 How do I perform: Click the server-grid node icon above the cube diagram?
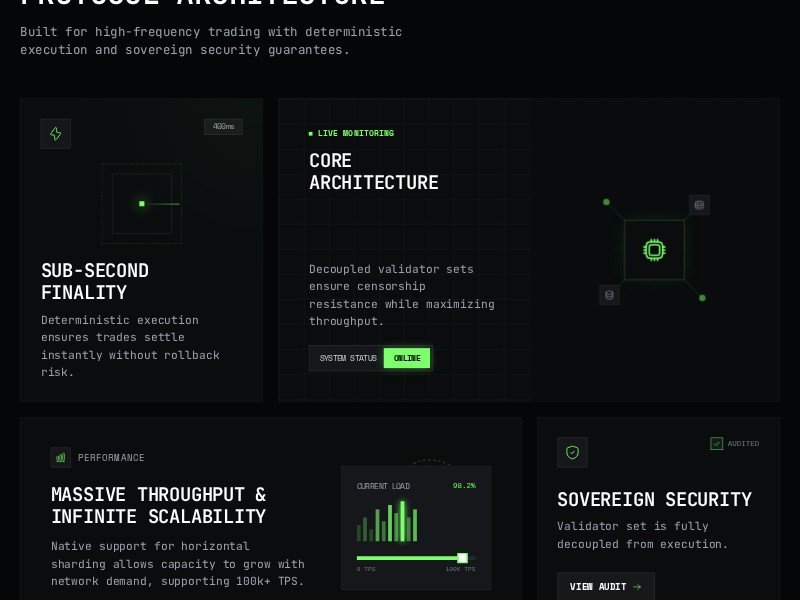click(699, 204)
